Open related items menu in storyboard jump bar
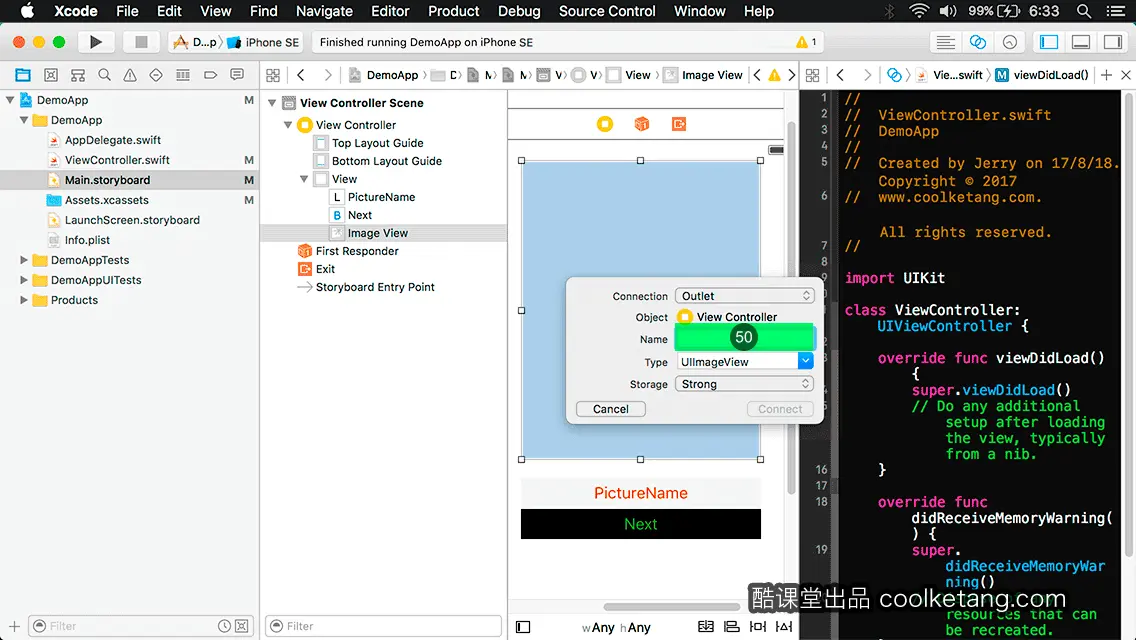The height and width of the screenshot is (640, 1136). [273, 75]
